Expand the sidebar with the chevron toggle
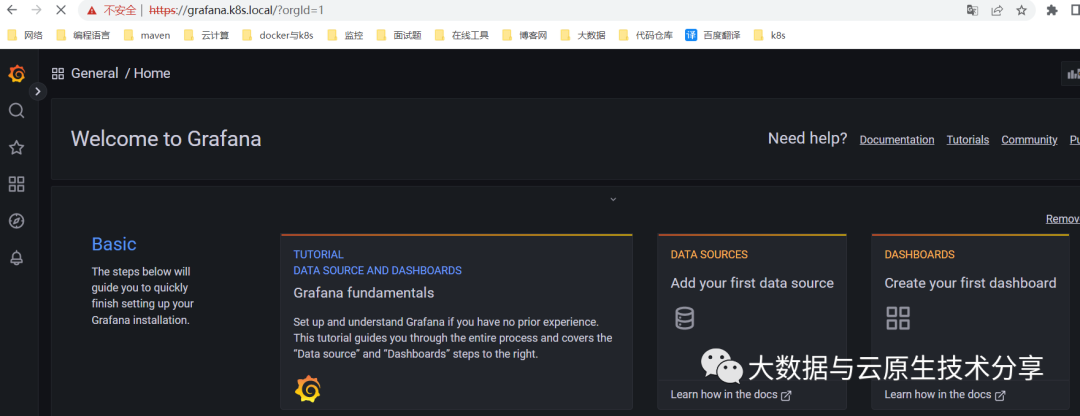Image resolution: width=1080 pixels, height=416 pixels. (x=38, y=91)
